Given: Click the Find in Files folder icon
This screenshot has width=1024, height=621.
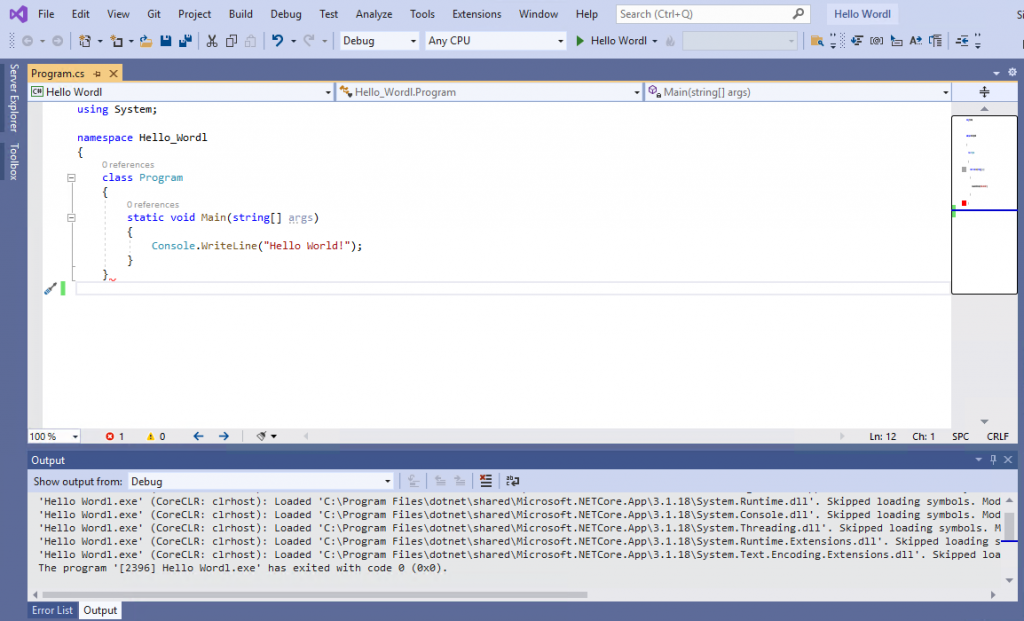Looking at the screenshot, I should [x=817, y=41].
